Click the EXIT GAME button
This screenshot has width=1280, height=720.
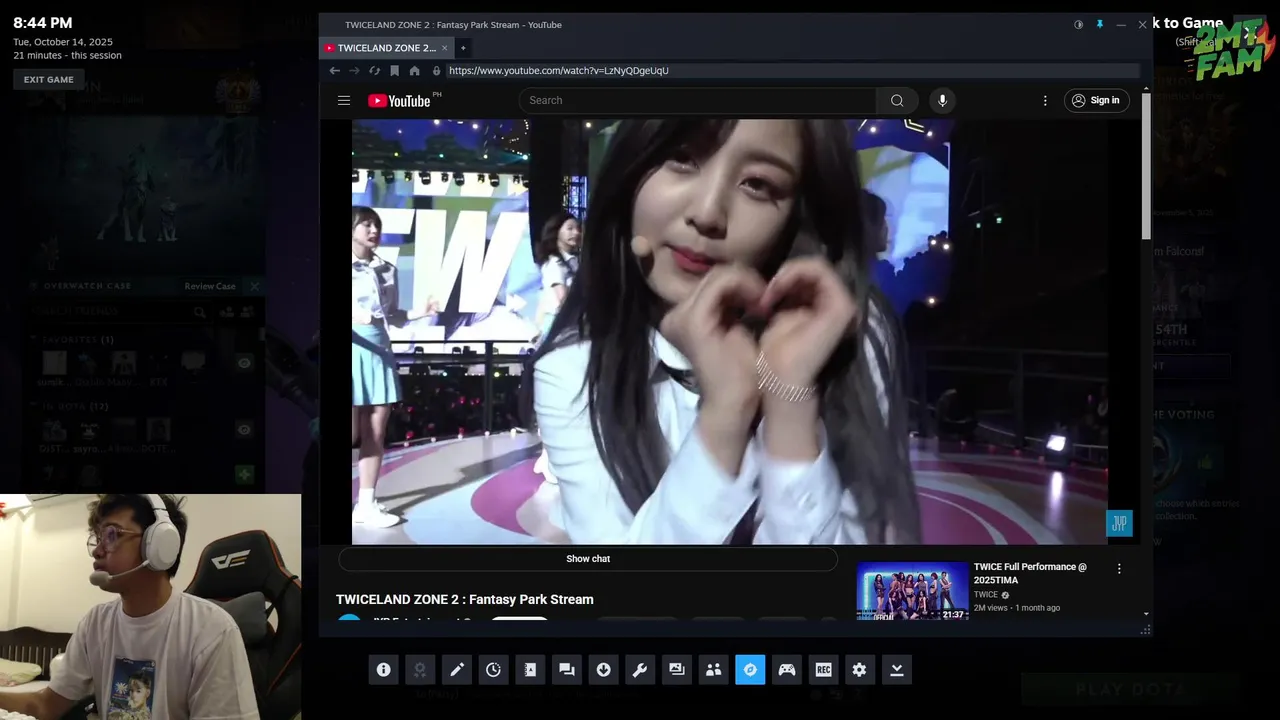tap(49, 80)
